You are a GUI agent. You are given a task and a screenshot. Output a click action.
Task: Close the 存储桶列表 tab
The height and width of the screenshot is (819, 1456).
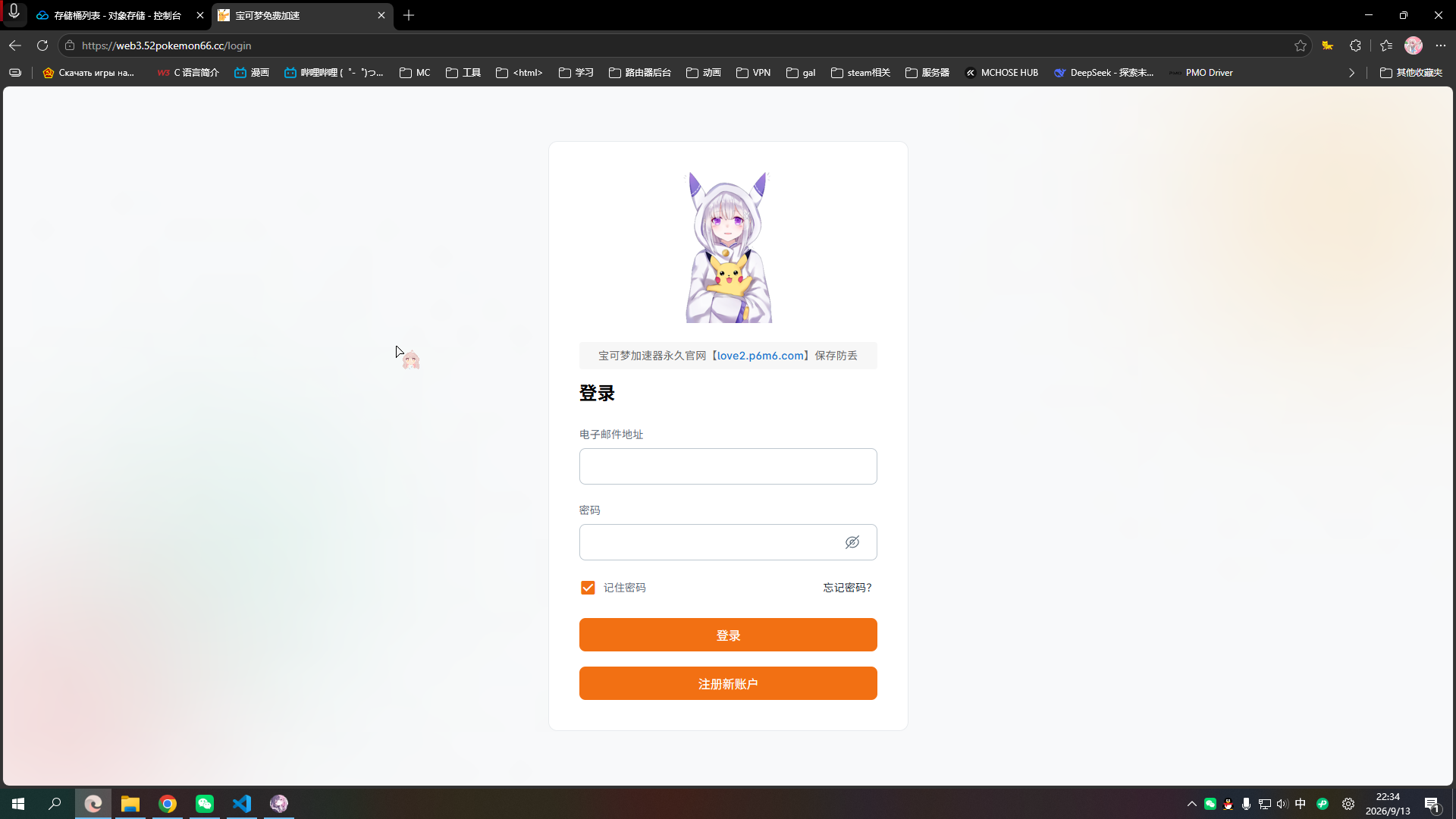click(x=200, y=15)
